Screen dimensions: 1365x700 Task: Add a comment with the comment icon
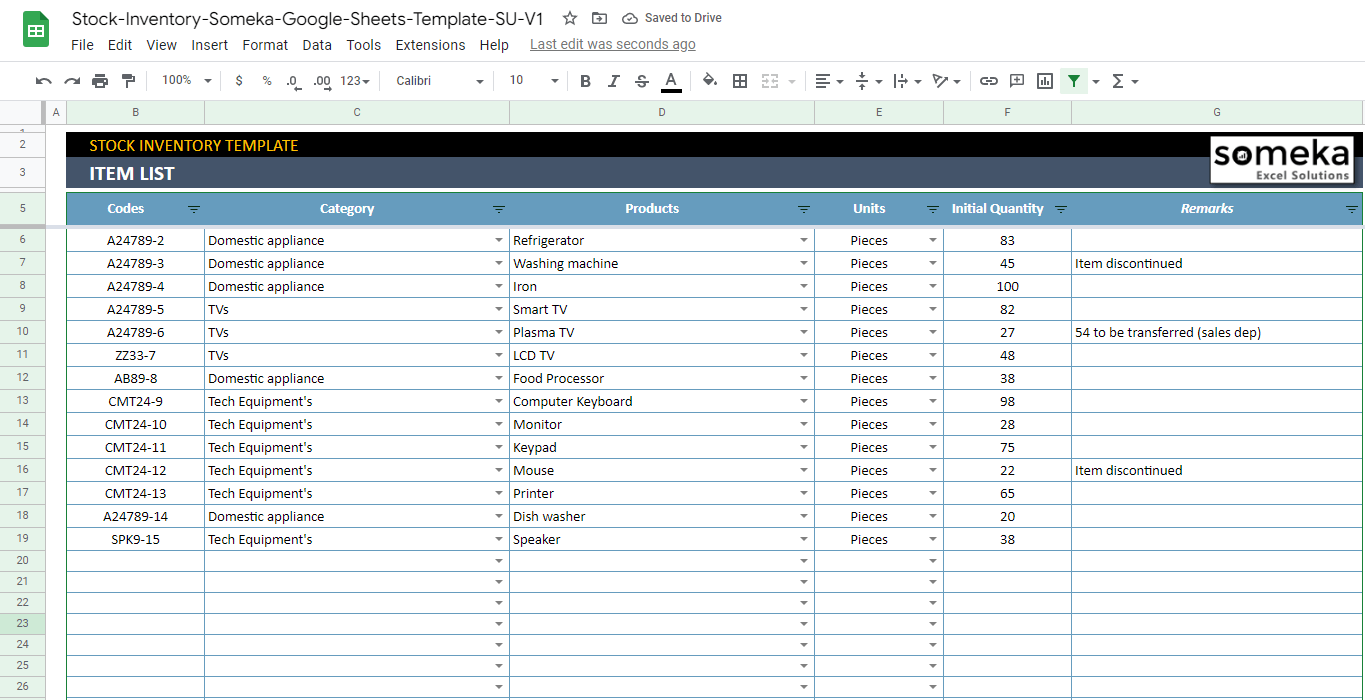[x=1016, y=81]
